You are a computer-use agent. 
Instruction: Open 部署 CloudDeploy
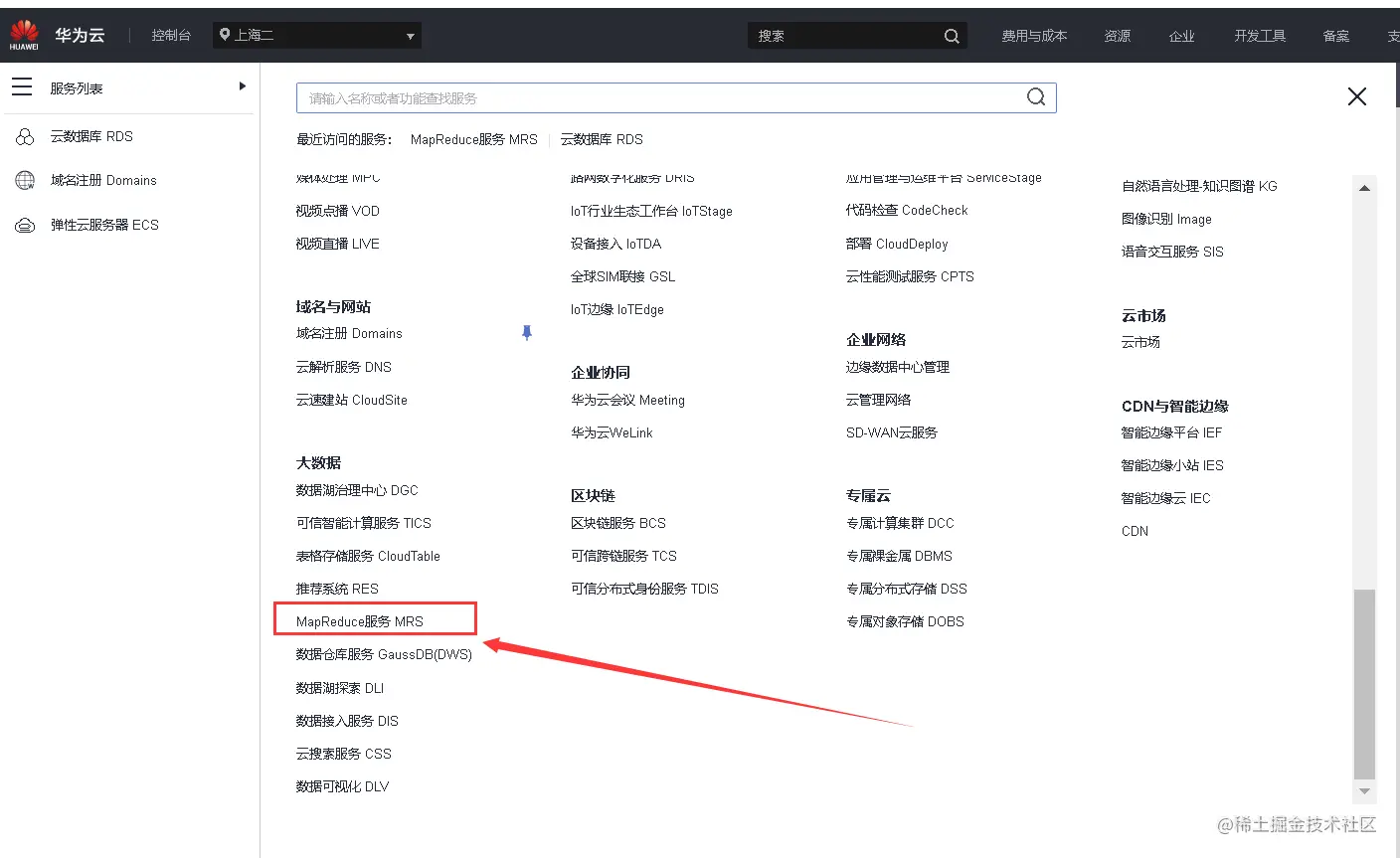897,244
